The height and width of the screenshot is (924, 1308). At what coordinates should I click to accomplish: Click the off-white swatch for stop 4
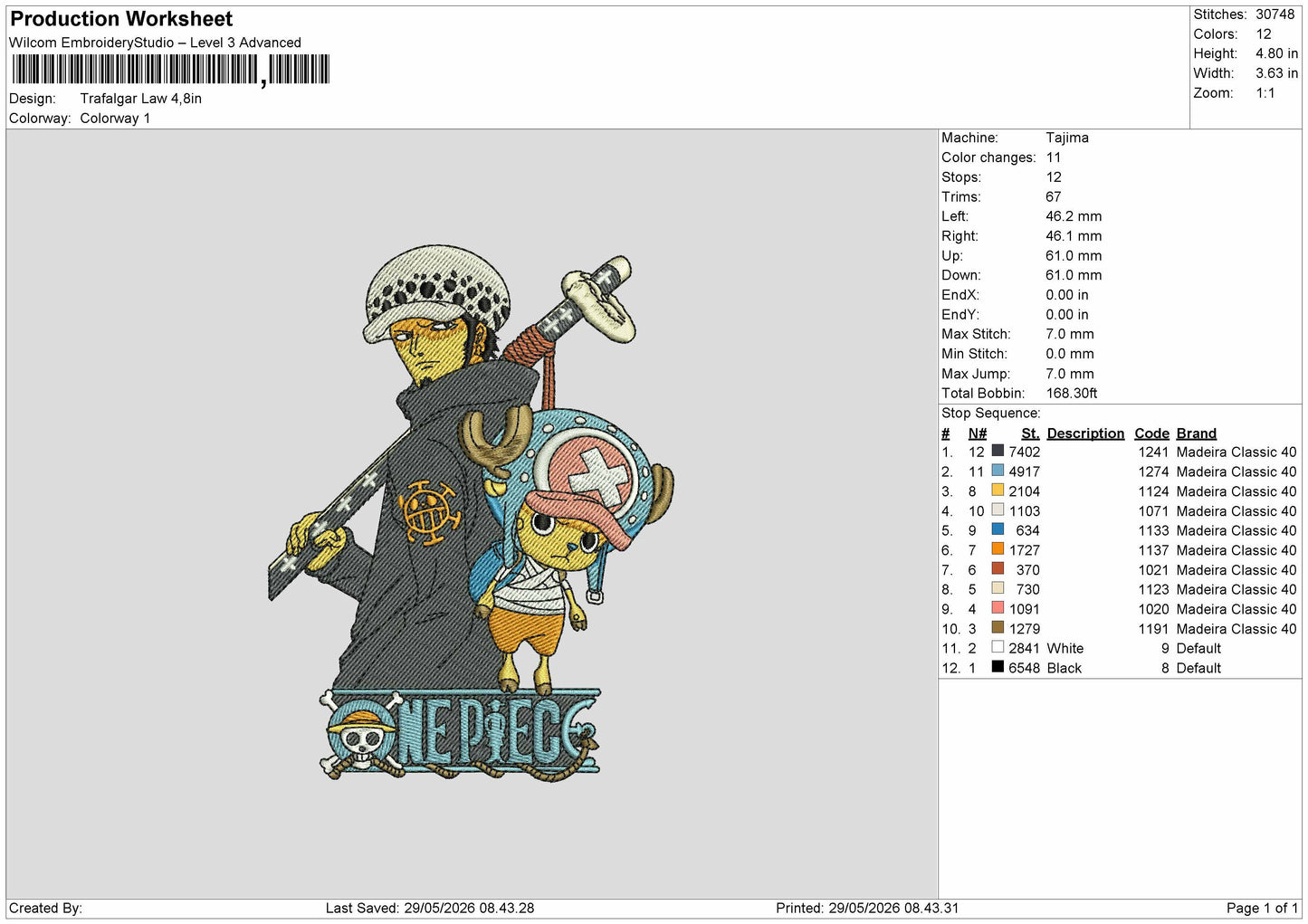click(998, 510)
